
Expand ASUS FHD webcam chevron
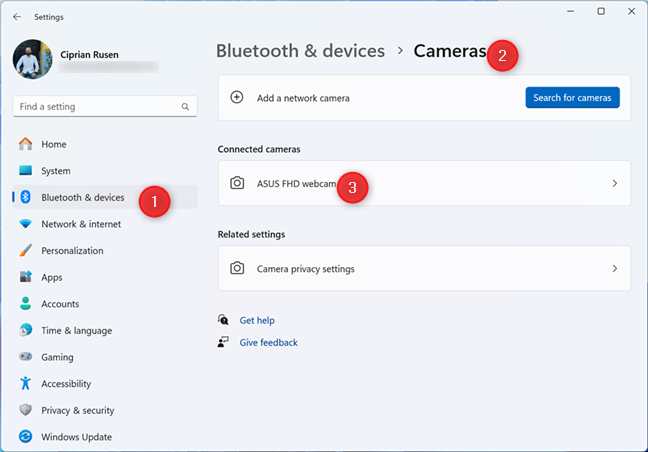[615, 183]
